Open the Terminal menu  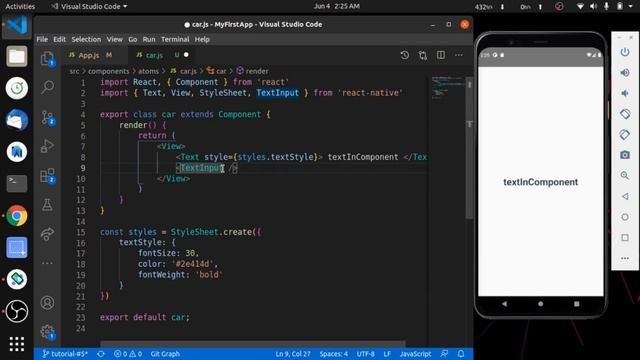click(x=175, y=39)
